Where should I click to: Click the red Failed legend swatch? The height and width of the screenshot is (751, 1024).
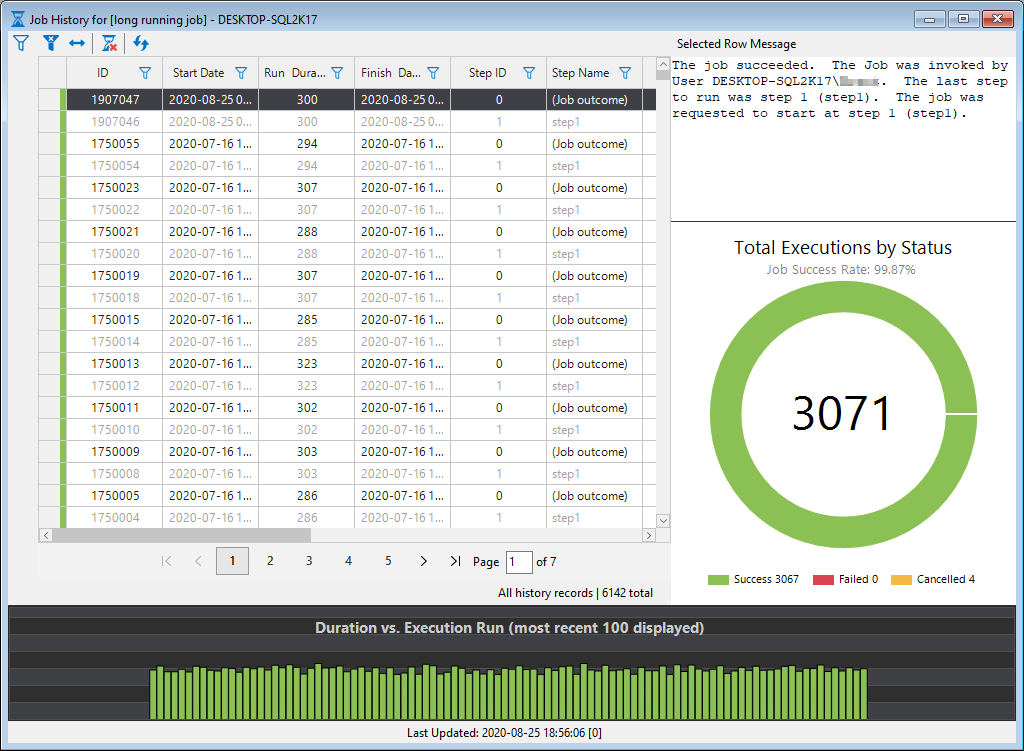[x=824, y=580]
